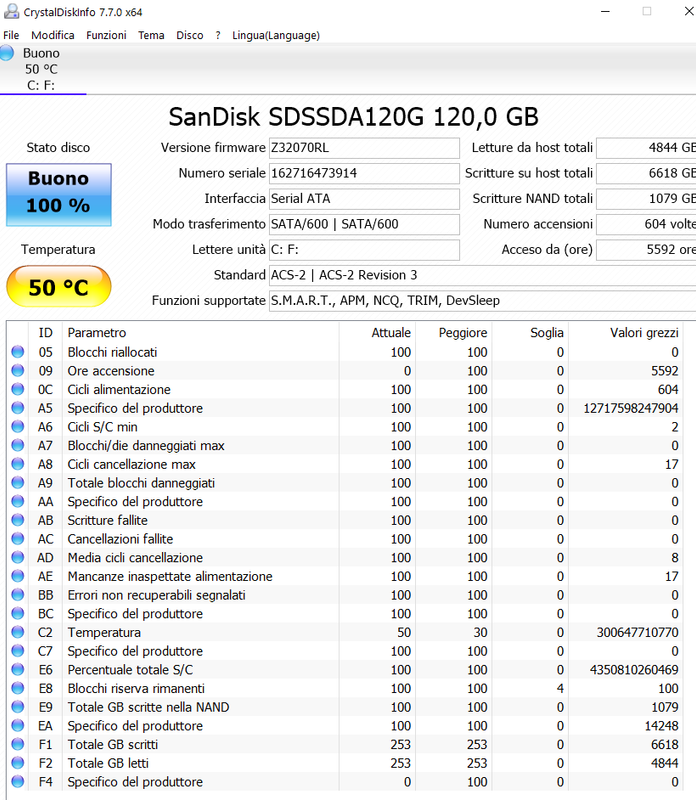Click the Buono 100 % health status button
Screen dimensions: 696x800
(x=59, y=194)
